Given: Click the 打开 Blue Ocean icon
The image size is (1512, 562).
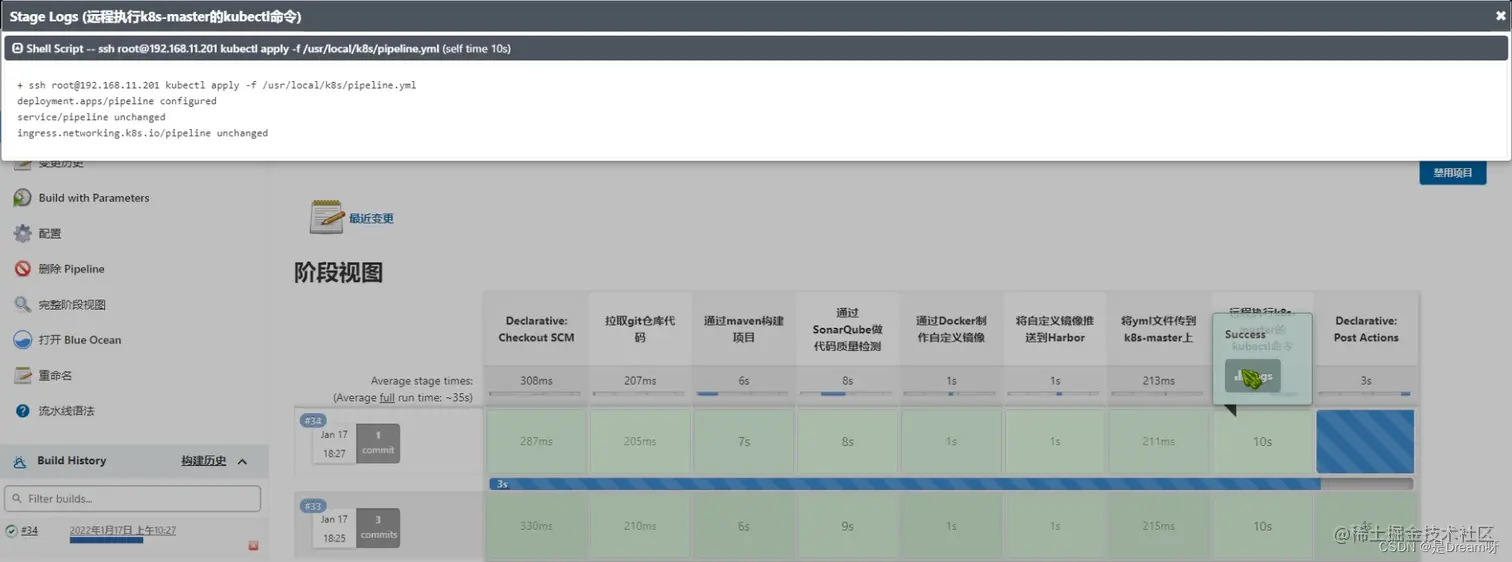Looking at the screenshot, I should tap(22, 340).
